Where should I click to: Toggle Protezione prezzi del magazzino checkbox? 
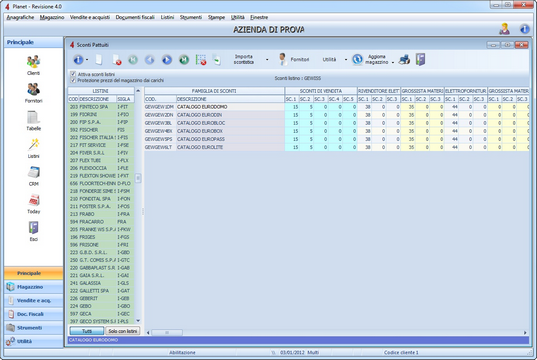(x=73, y=80)
